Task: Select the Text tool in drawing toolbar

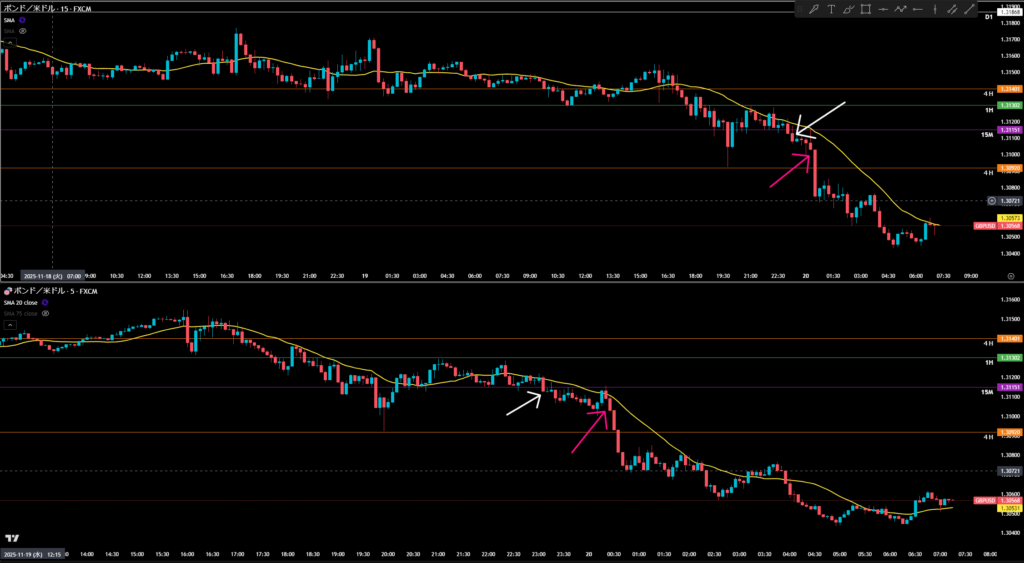Action: click(x=831, y=9)
